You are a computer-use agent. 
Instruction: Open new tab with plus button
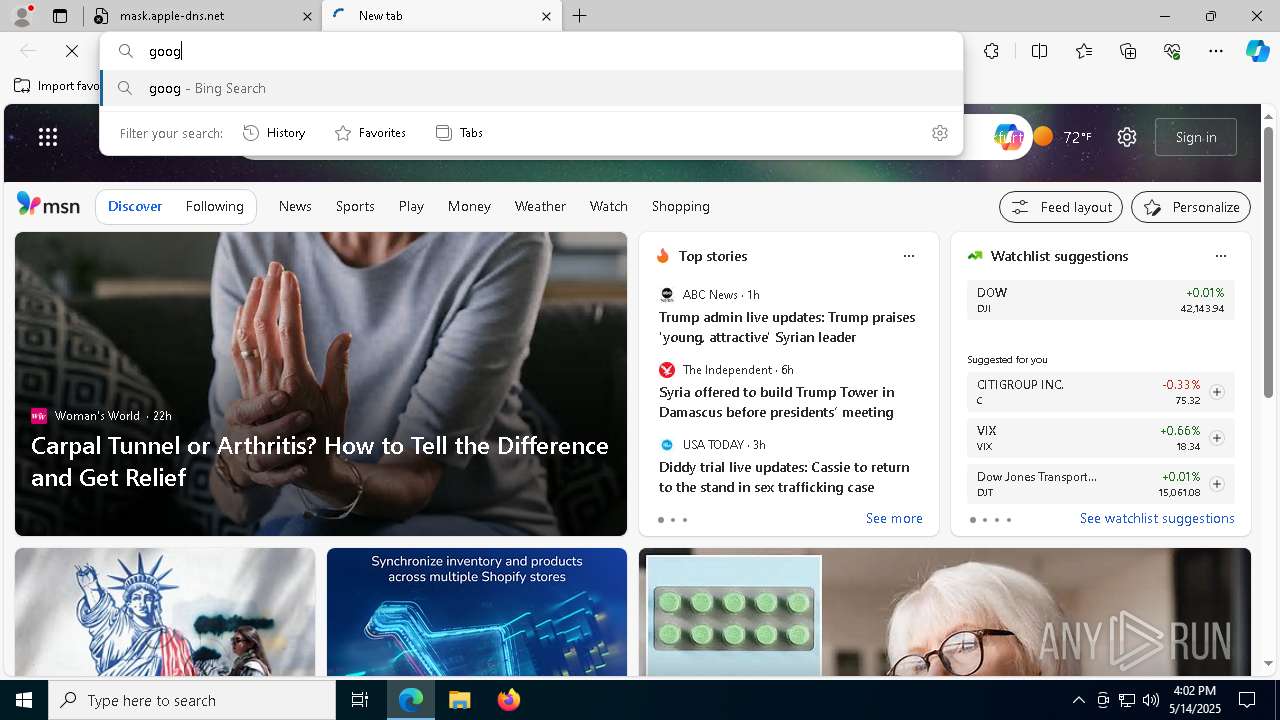(580, 16)
